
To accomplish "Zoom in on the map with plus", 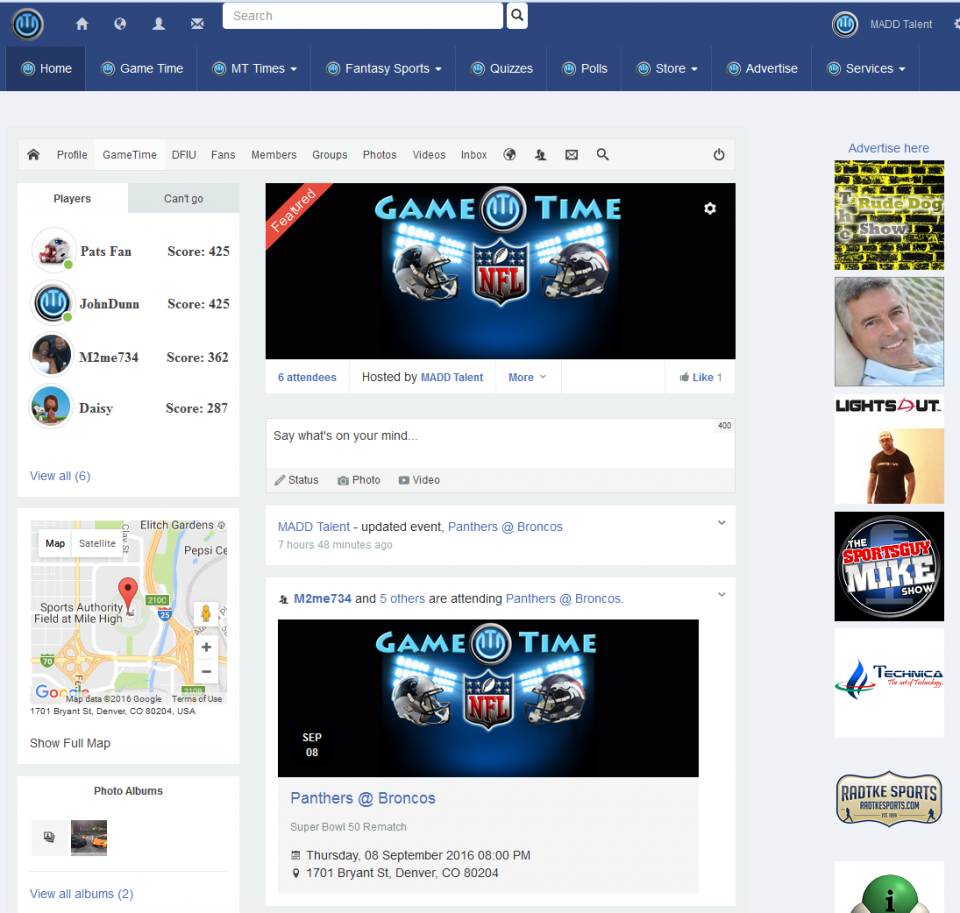I will pyautogui.click(x=206, y=647).
